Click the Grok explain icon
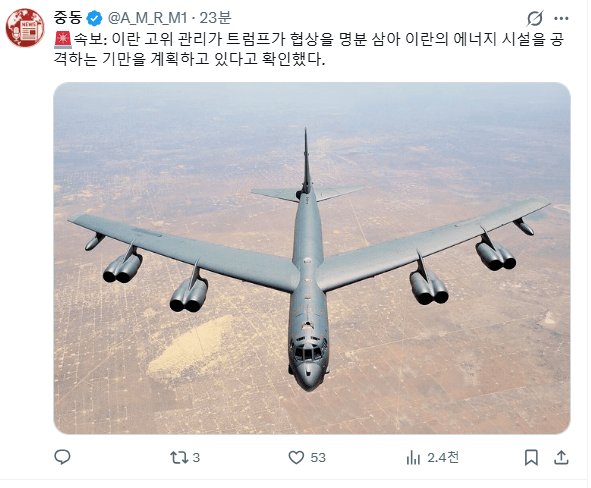The height and width of the screenshot is (488, 591). (535, 18)
